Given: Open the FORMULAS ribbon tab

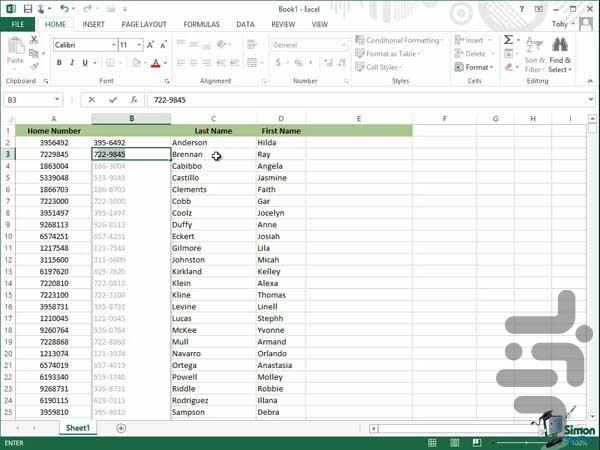Looking at the screenshot, I should [201, 23].
